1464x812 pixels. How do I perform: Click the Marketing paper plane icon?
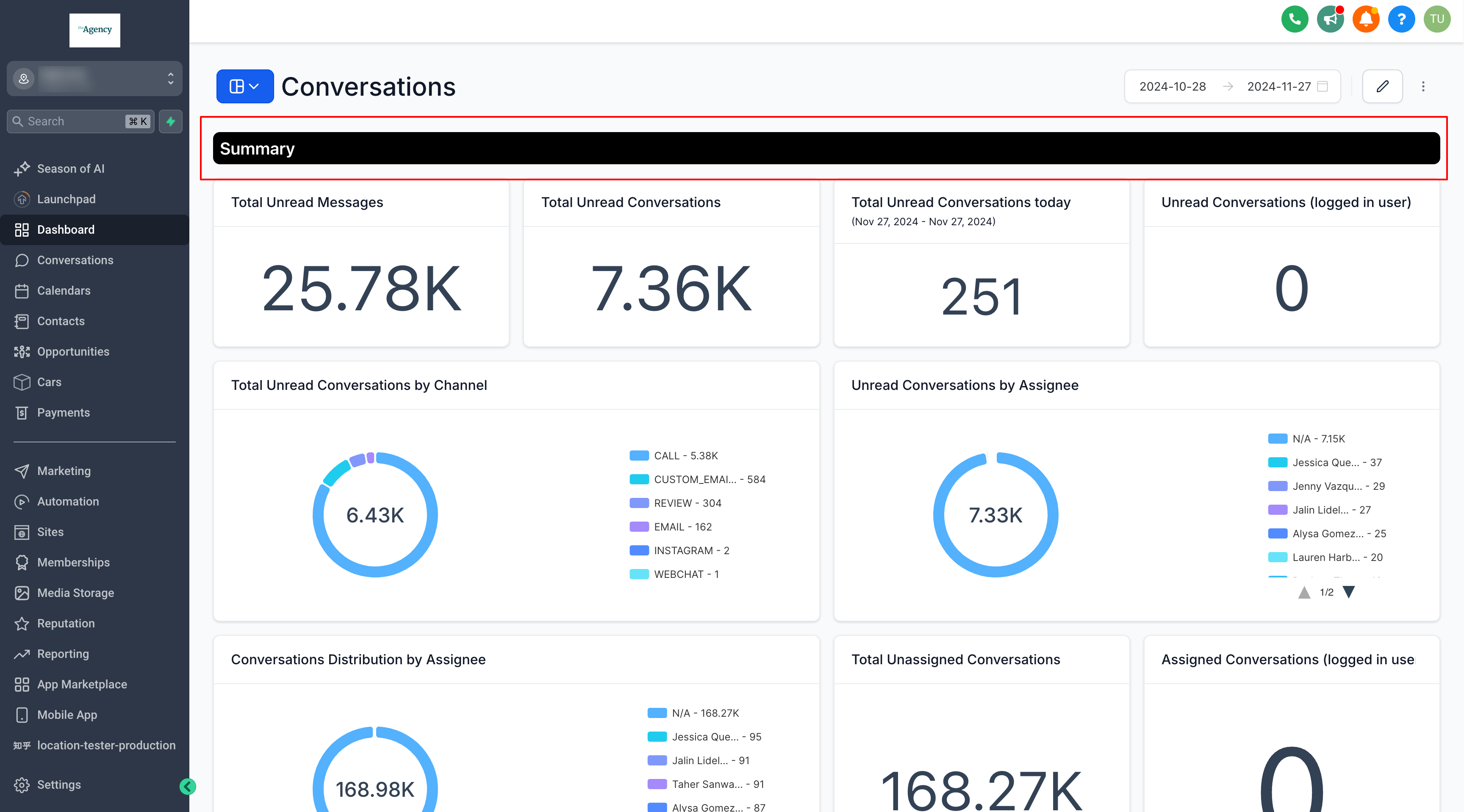click(22, 471)
